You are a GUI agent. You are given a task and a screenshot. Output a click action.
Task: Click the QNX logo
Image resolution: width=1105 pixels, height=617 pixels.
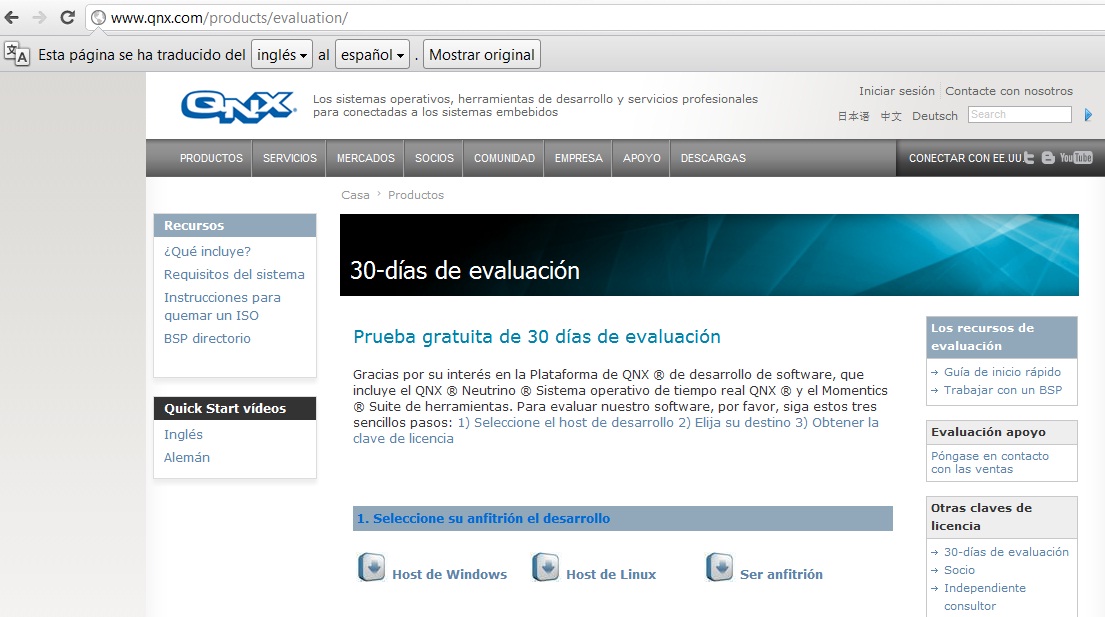click(237, 107)
